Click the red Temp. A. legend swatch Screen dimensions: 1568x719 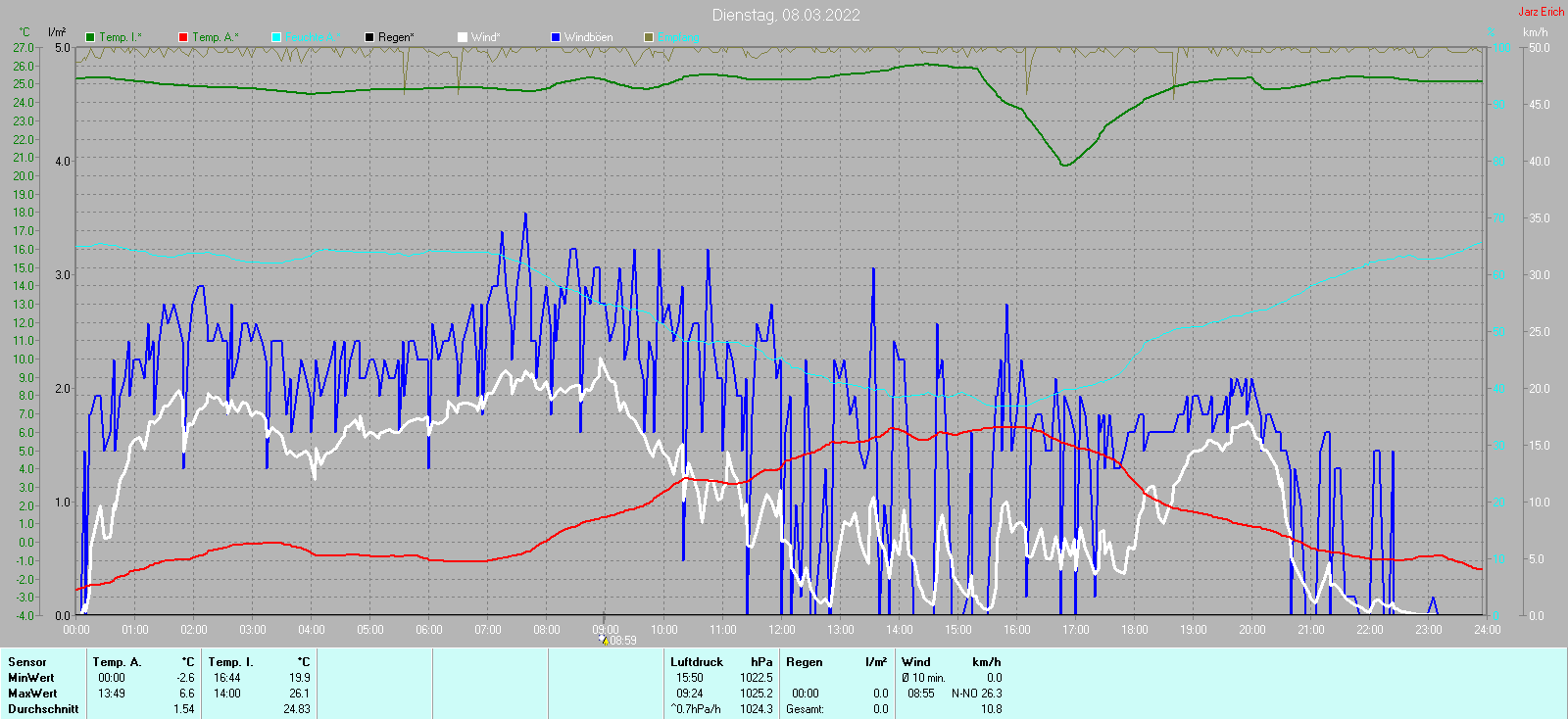coord(183,37)
